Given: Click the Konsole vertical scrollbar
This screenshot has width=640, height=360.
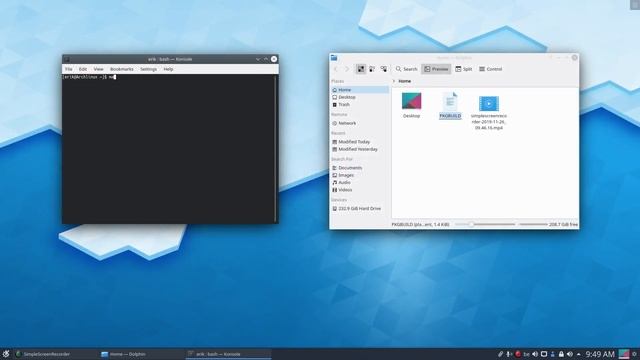Looking at the screenshot, I should 276,149.
